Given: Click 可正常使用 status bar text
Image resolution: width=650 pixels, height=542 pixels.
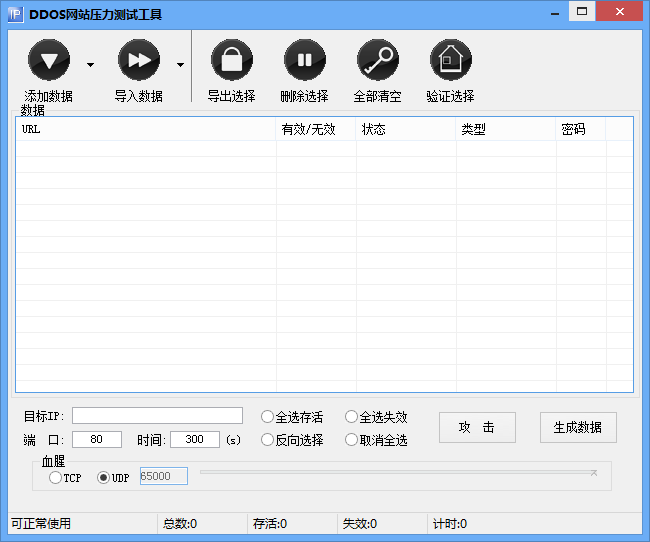Looking at the screenshot, I should click(41, 524).
